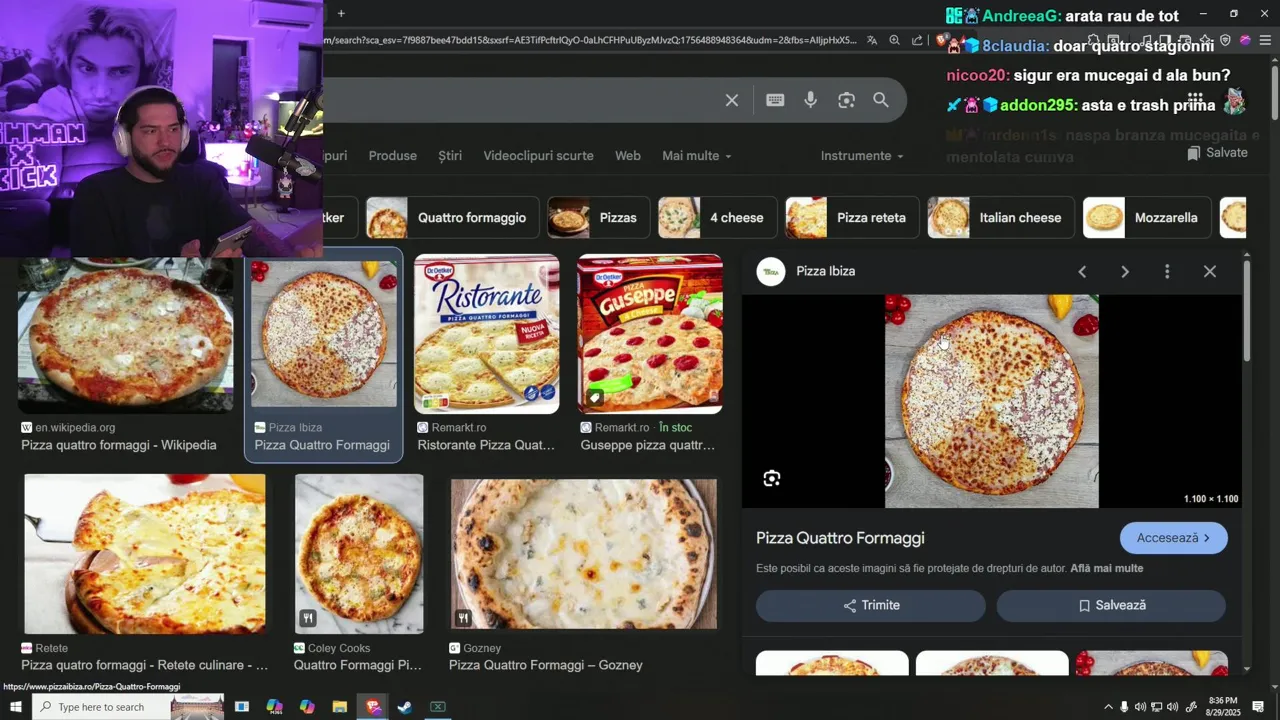Select the 4 cheese filter chip
Viewport: 1280px width, 720px height.
717,218
